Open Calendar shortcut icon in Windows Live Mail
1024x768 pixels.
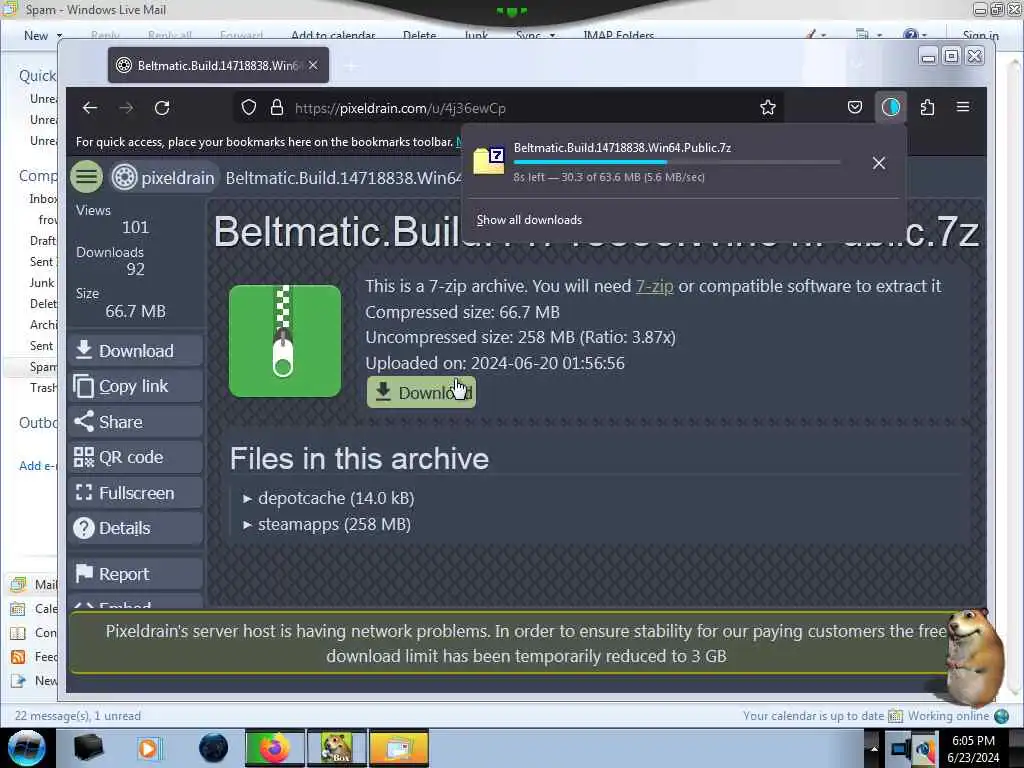(x=18, y=609)
